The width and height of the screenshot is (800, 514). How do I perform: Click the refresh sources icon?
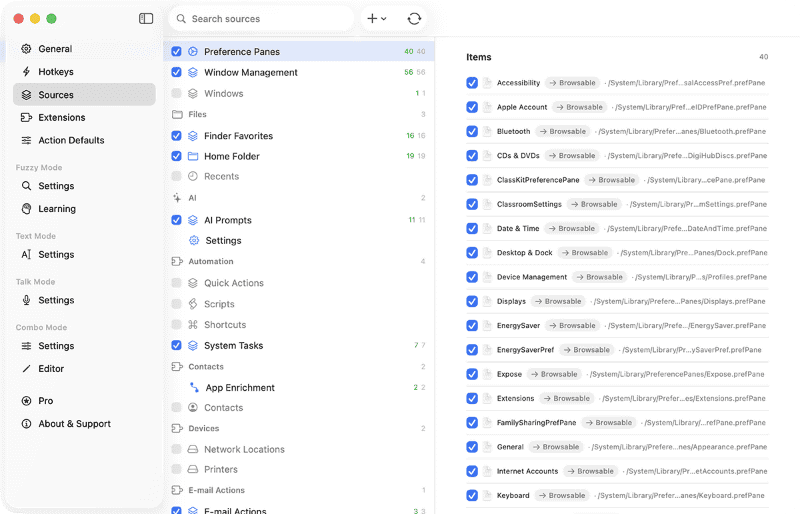click(414, 19)
